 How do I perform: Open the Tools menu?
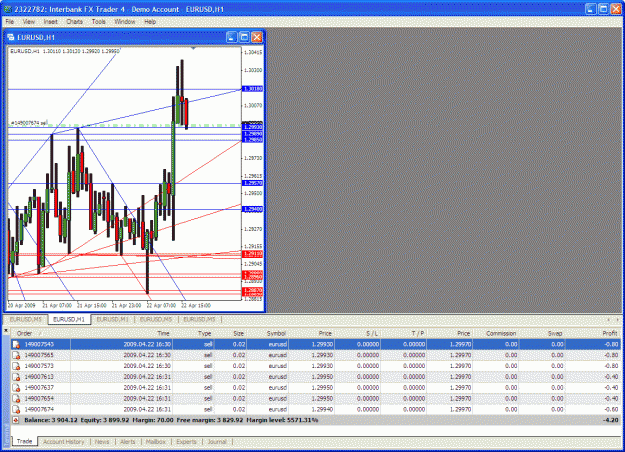pos(98,22)
